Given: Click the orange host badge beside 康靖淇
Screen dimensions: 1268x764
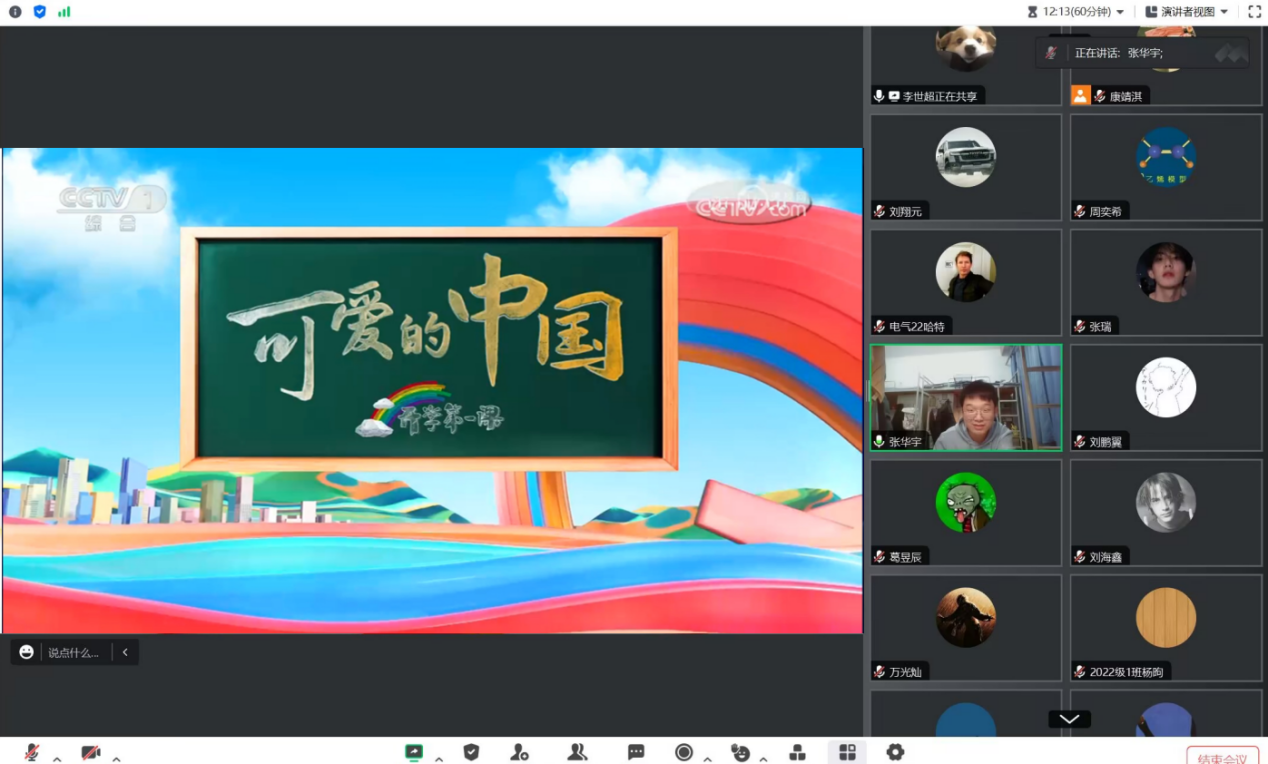Looking at the screenshot, I should coord(1080,95).
